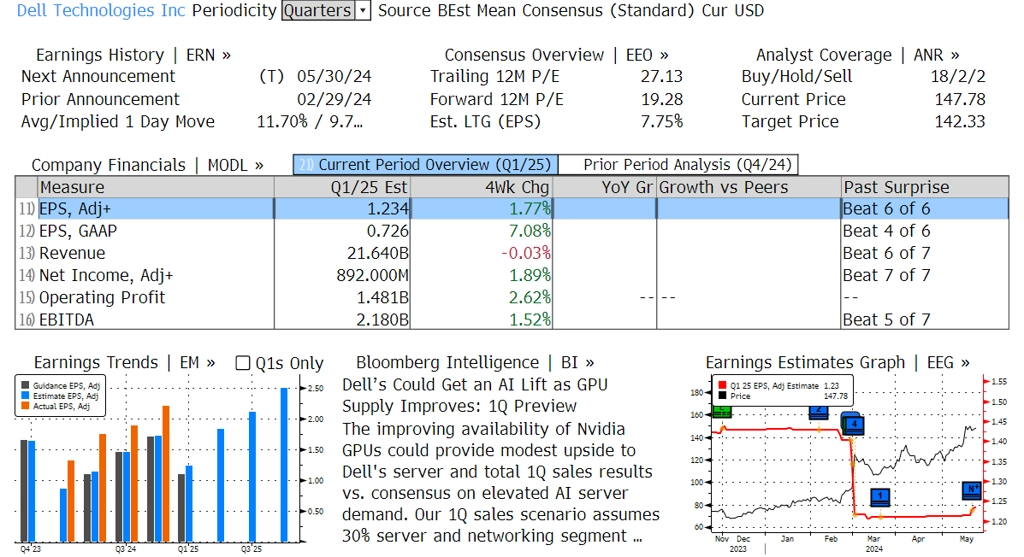This screenshot has width=1024, height=557.
Task: Click the blue marker labeled 2 on graph
Action: tap(818, 411)
